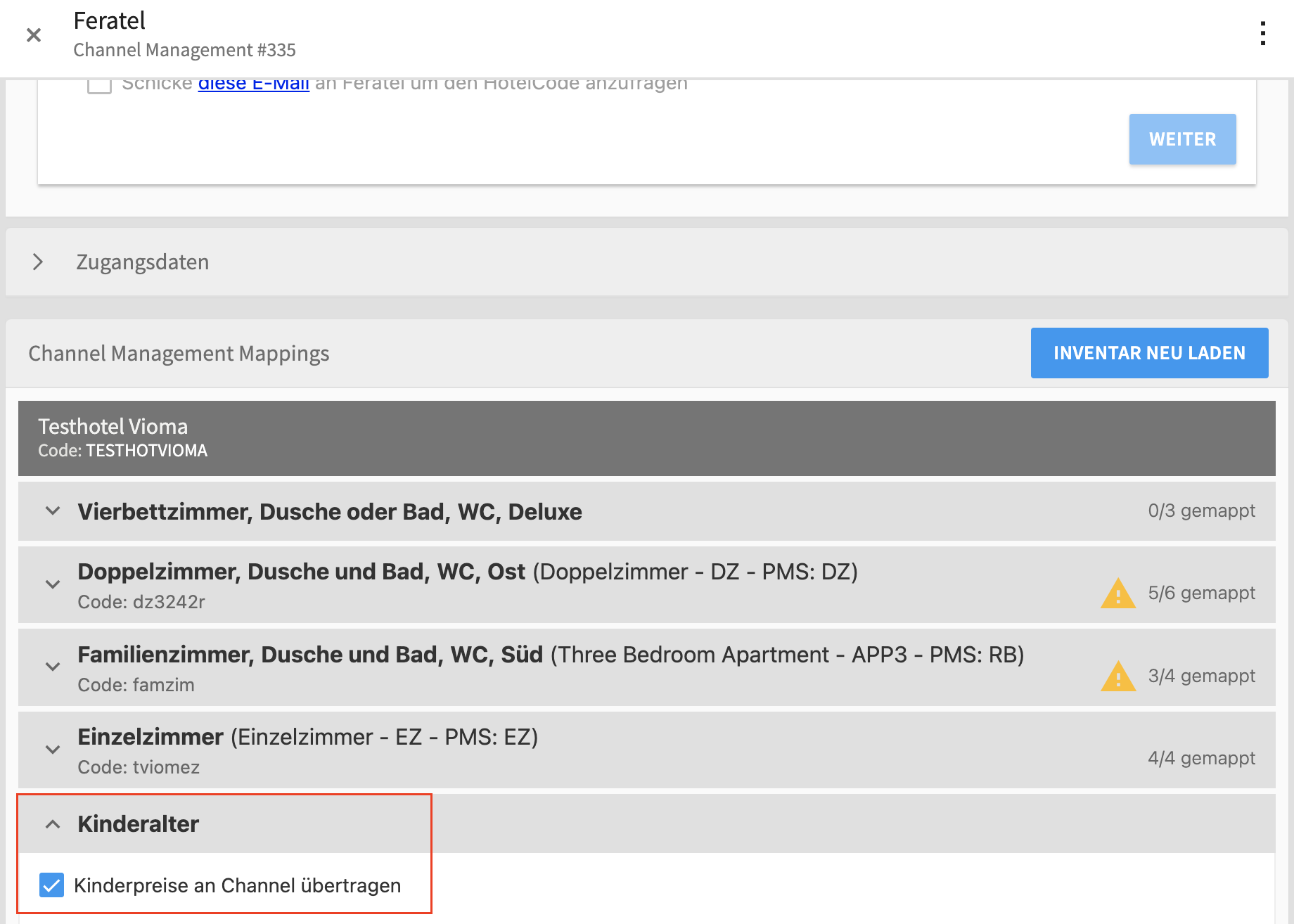The image size is (1294, 924).
Task: Click the WEITER button
Action: (x=1182, y=139)
